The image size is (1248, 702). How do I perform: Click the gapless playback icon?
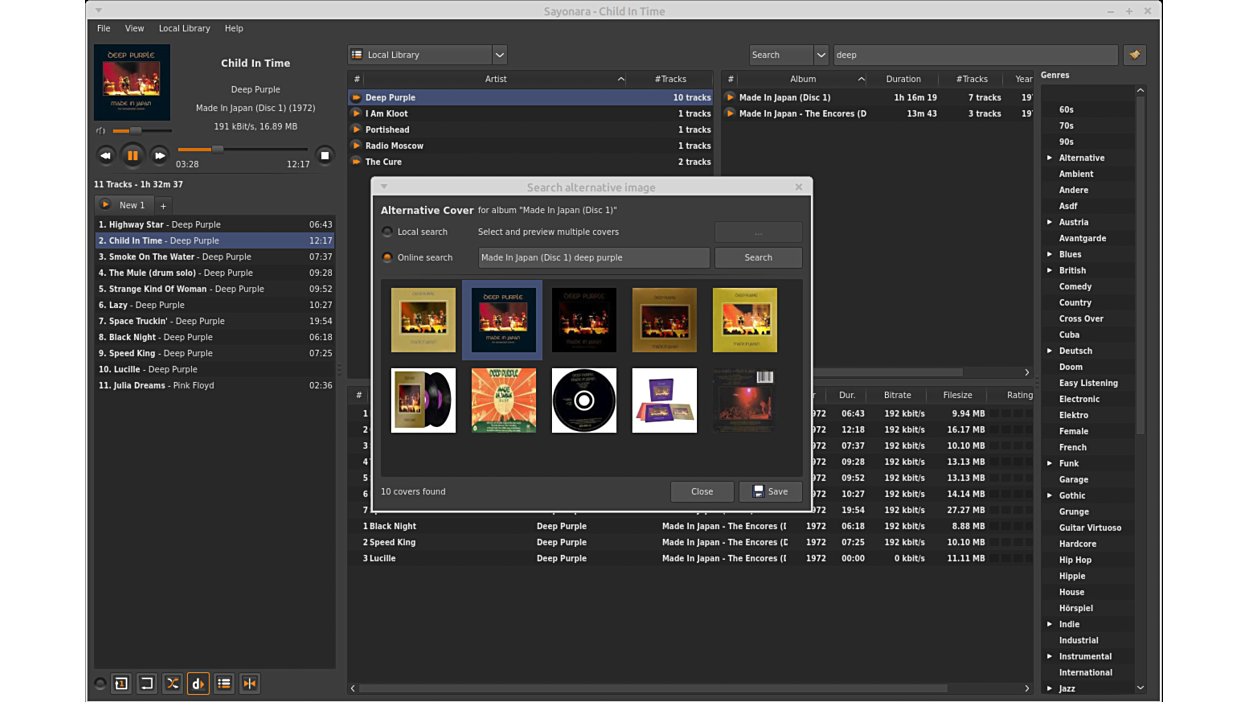(250, 684)
